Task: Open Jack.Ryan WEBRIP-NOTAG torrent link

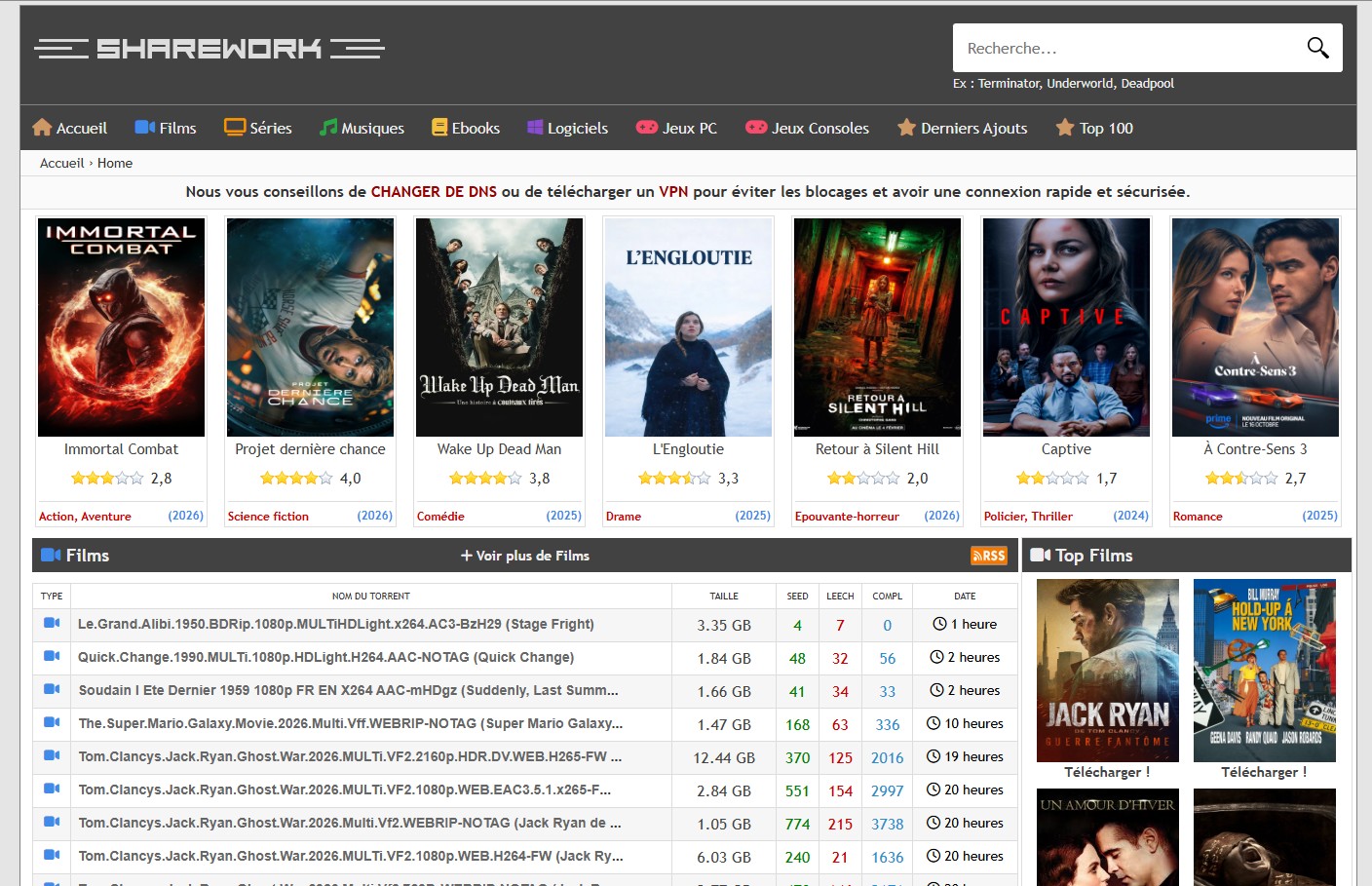Action: [350, 823]
